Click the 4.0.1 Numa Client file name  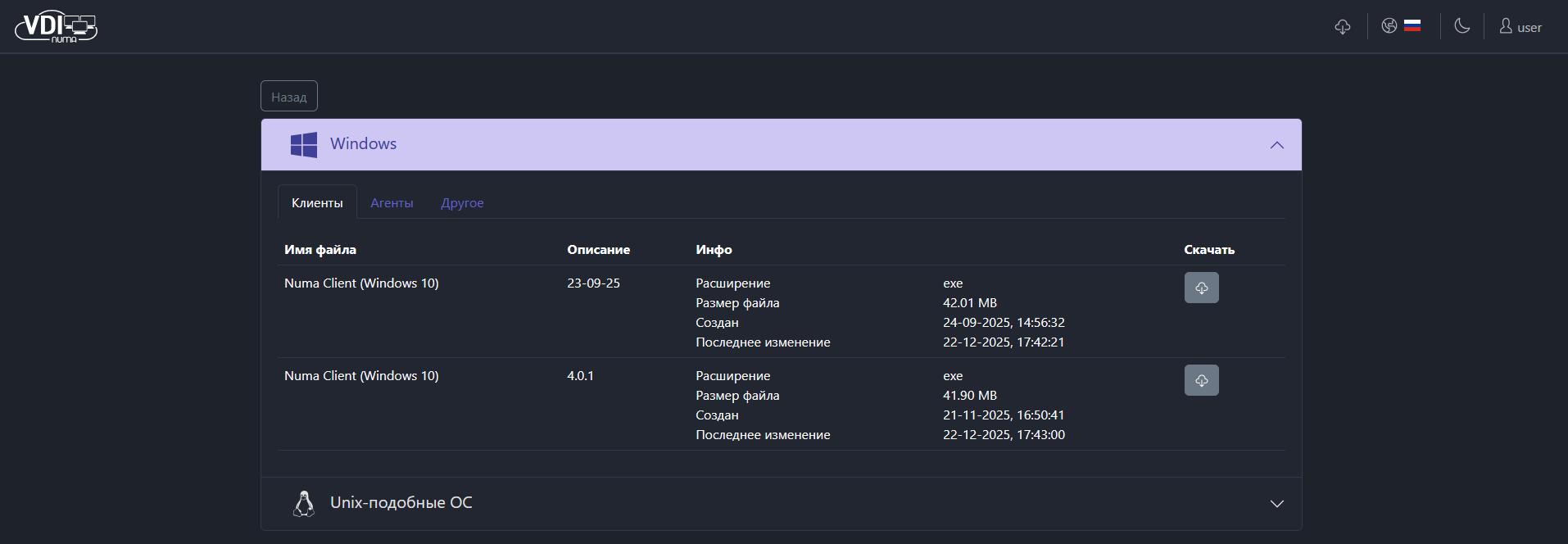tap(361, 376)
